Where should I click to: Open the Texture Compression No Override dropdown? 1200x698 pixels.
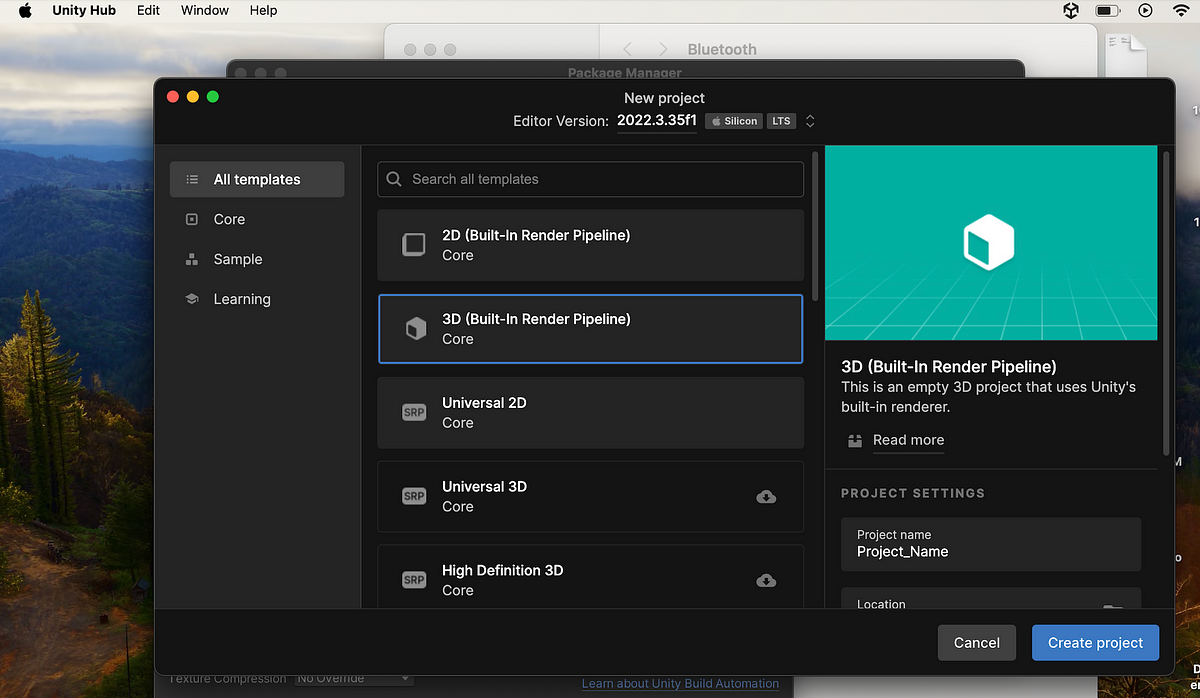point(354,679)
